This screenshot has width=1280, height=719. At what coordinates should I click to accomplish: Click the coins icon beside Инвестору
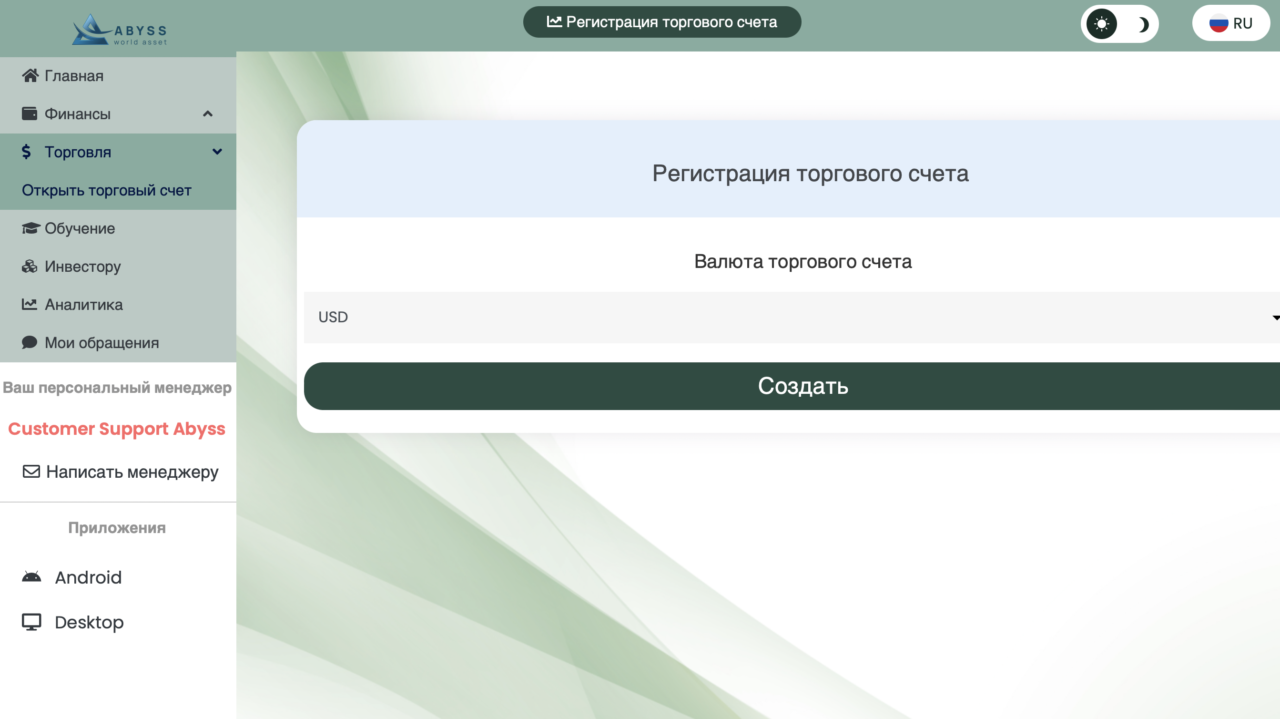(x=30, y=266)
